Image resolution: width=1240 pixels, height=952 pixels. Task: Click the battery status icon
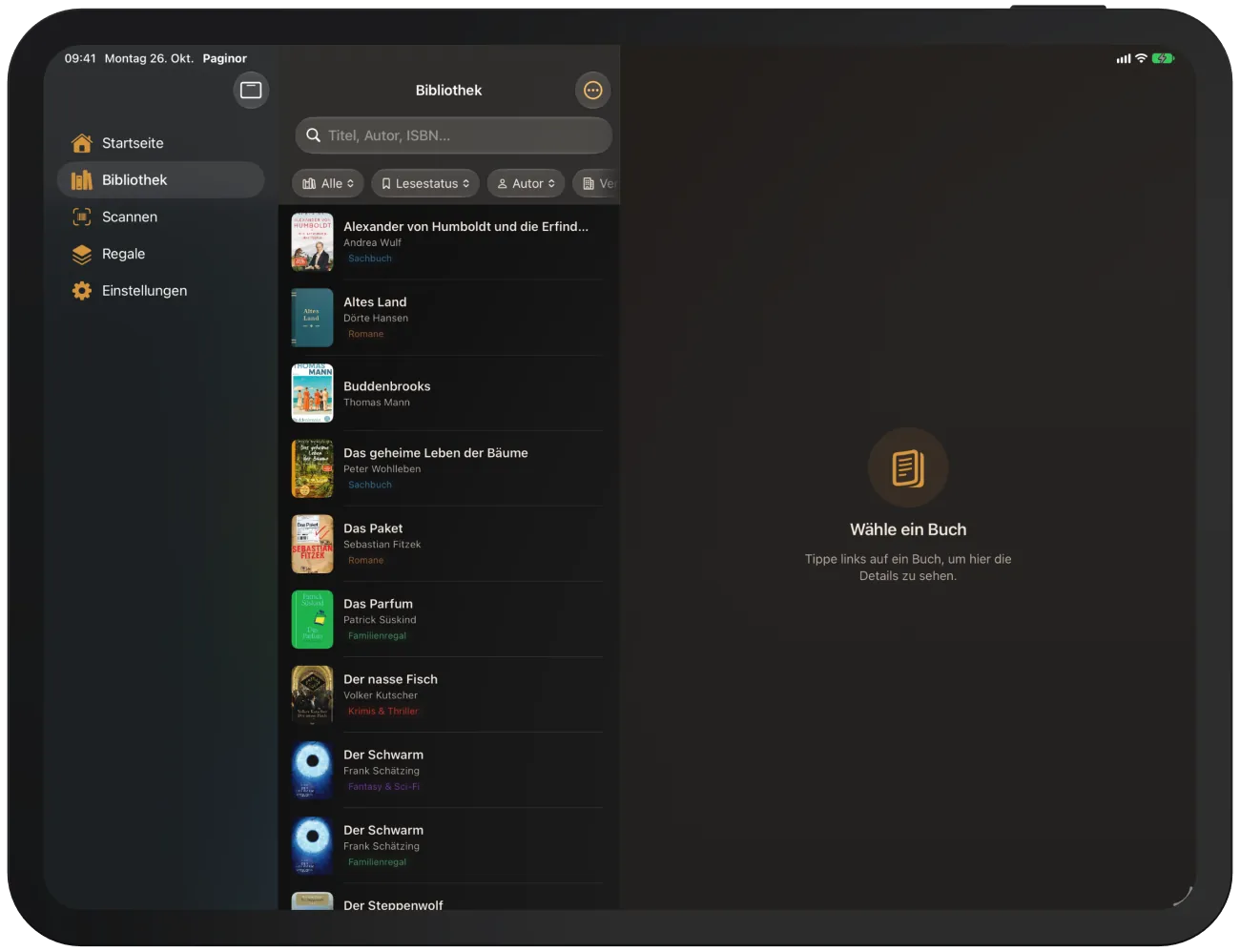(1163, 58)
